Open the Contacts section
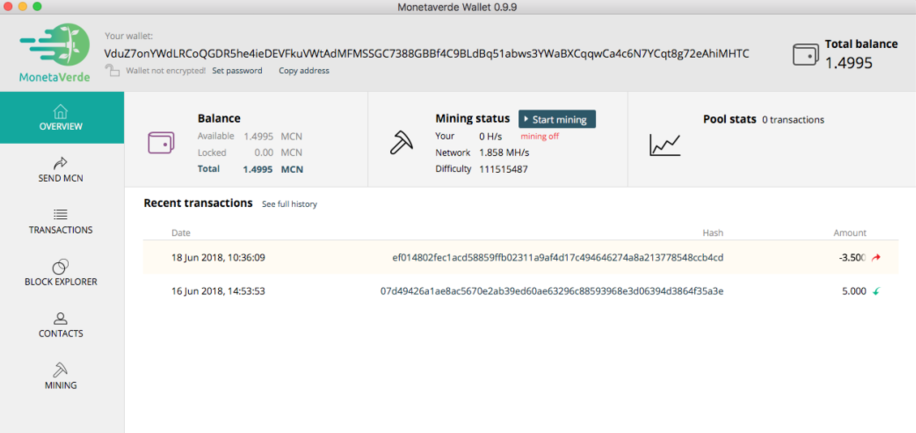The image size is (916, 433). pos(61,325)
